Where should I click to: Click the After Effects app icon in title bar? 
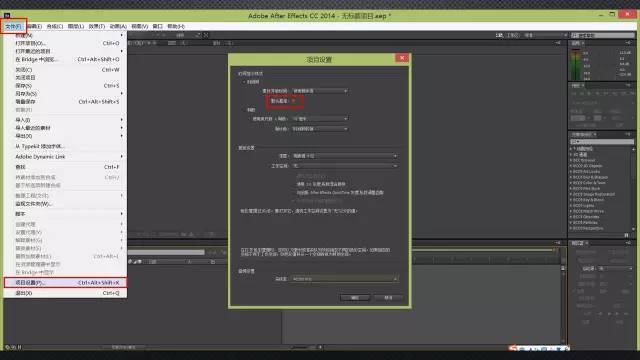coord(7,16)
